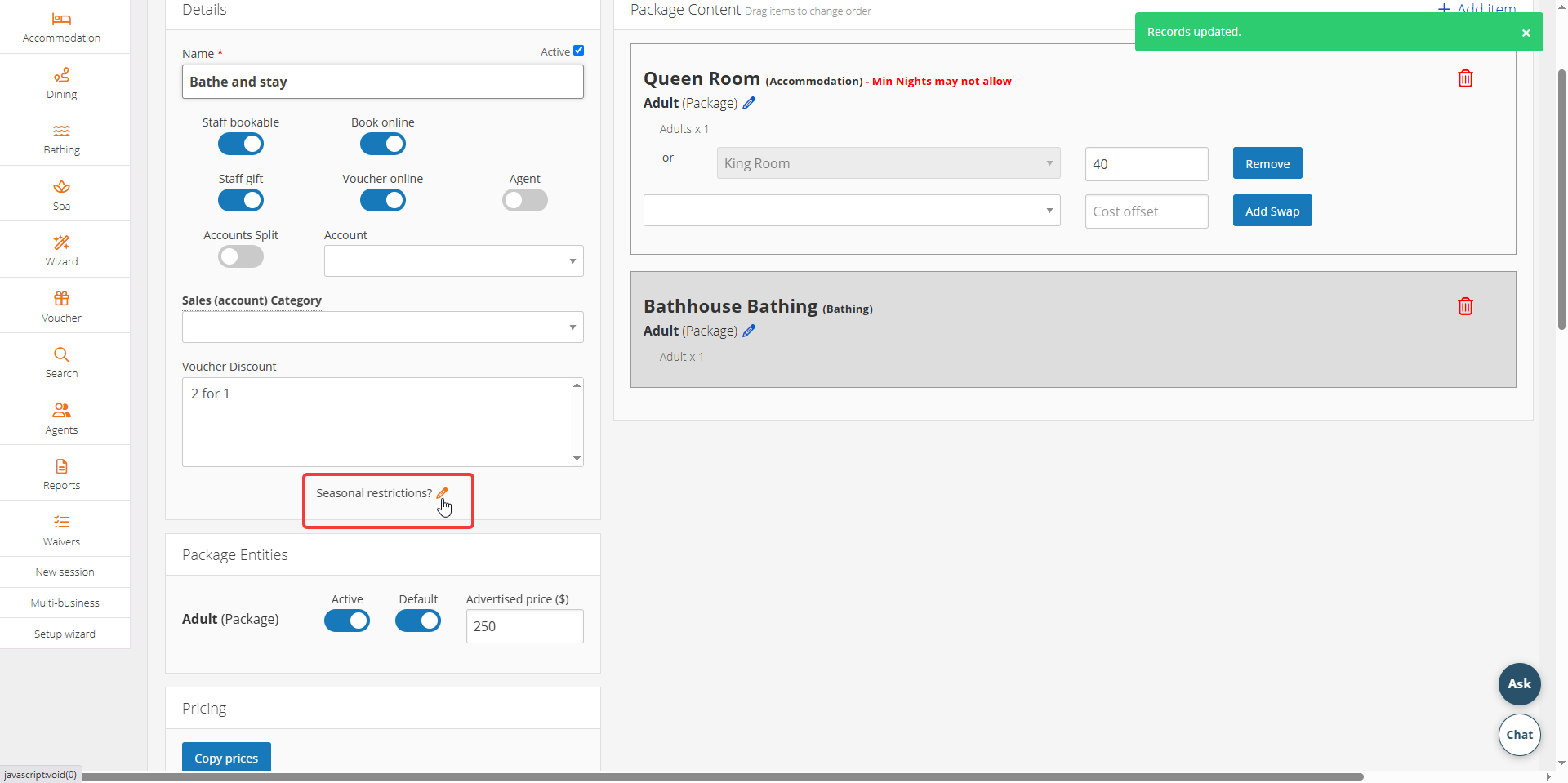Delete the Queen Room package item

coord(1465,78)
